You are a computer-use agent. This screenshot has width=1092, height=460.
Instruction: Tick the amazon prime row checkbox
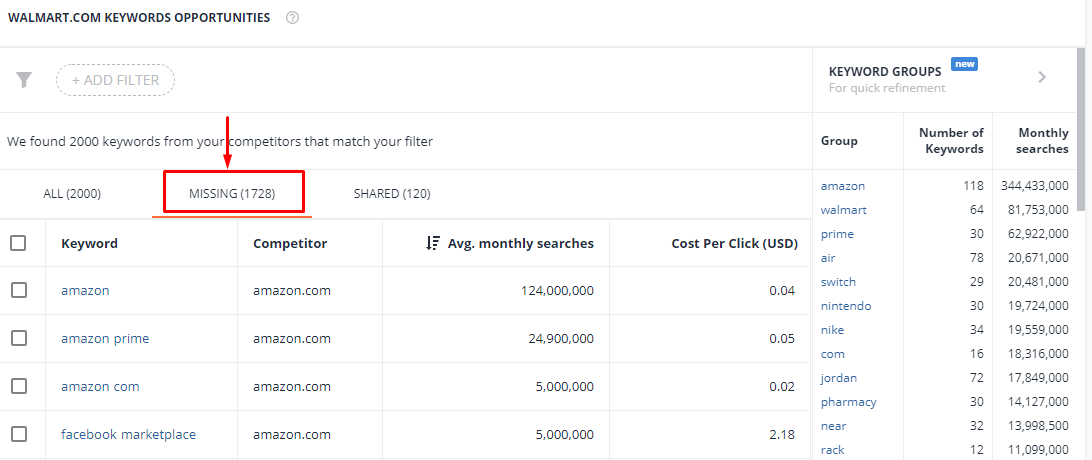tap(19, 338)
